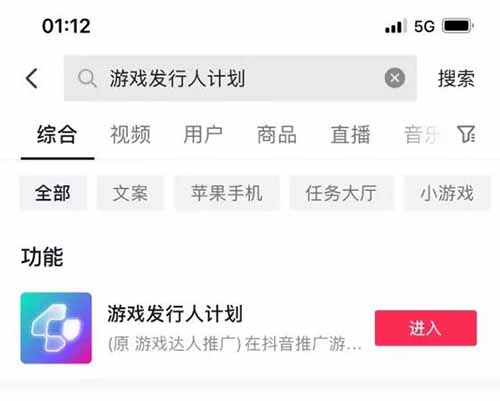Tap the back arrow icon
The height and width of the screenshot is (401, 500).
(x=32, y=79)
